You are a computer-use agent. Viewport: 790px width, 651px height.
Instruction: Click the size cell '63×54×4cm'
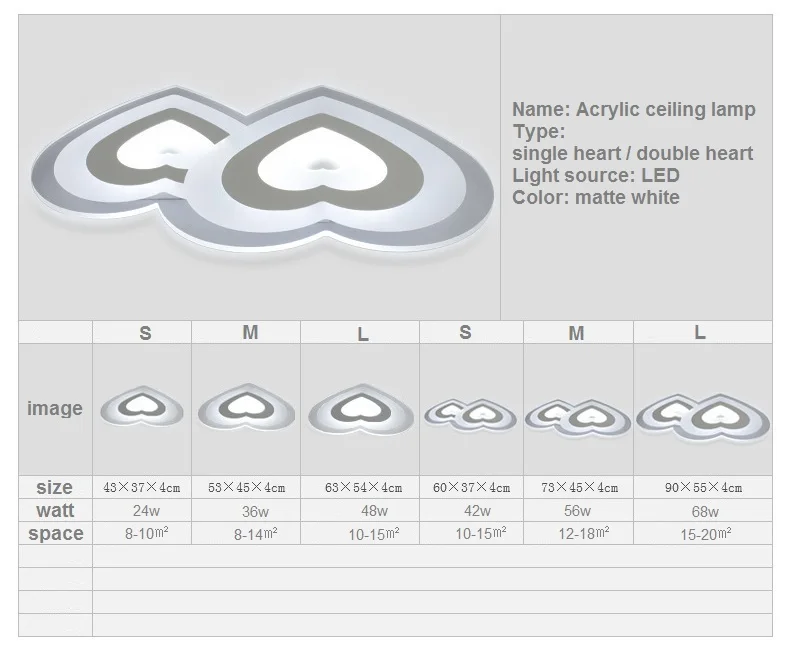tap(363, 488)
